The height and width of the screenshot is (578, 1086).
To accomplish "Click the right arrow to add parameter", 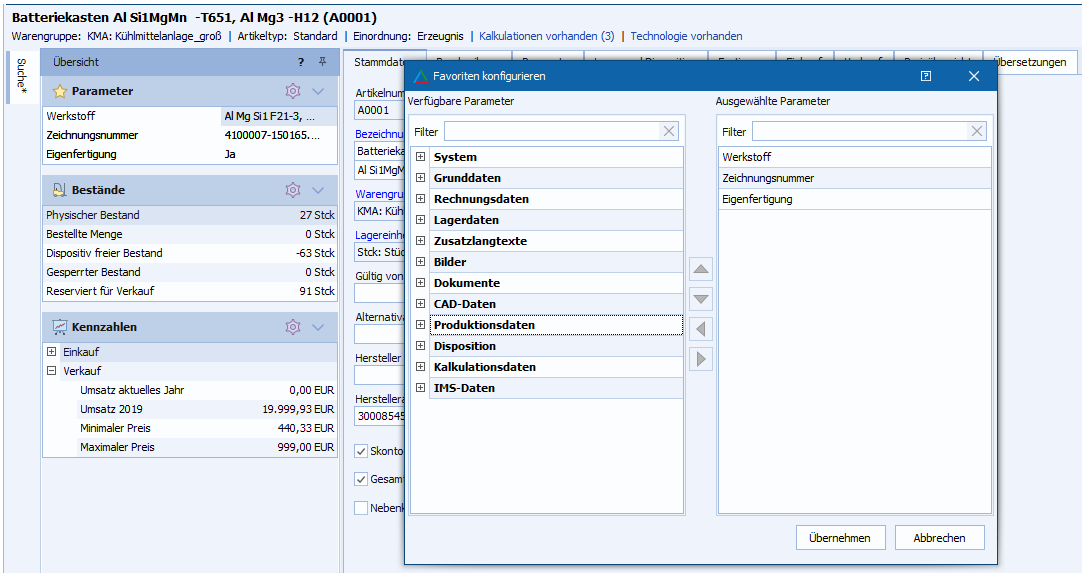I will tap(701, 359).
